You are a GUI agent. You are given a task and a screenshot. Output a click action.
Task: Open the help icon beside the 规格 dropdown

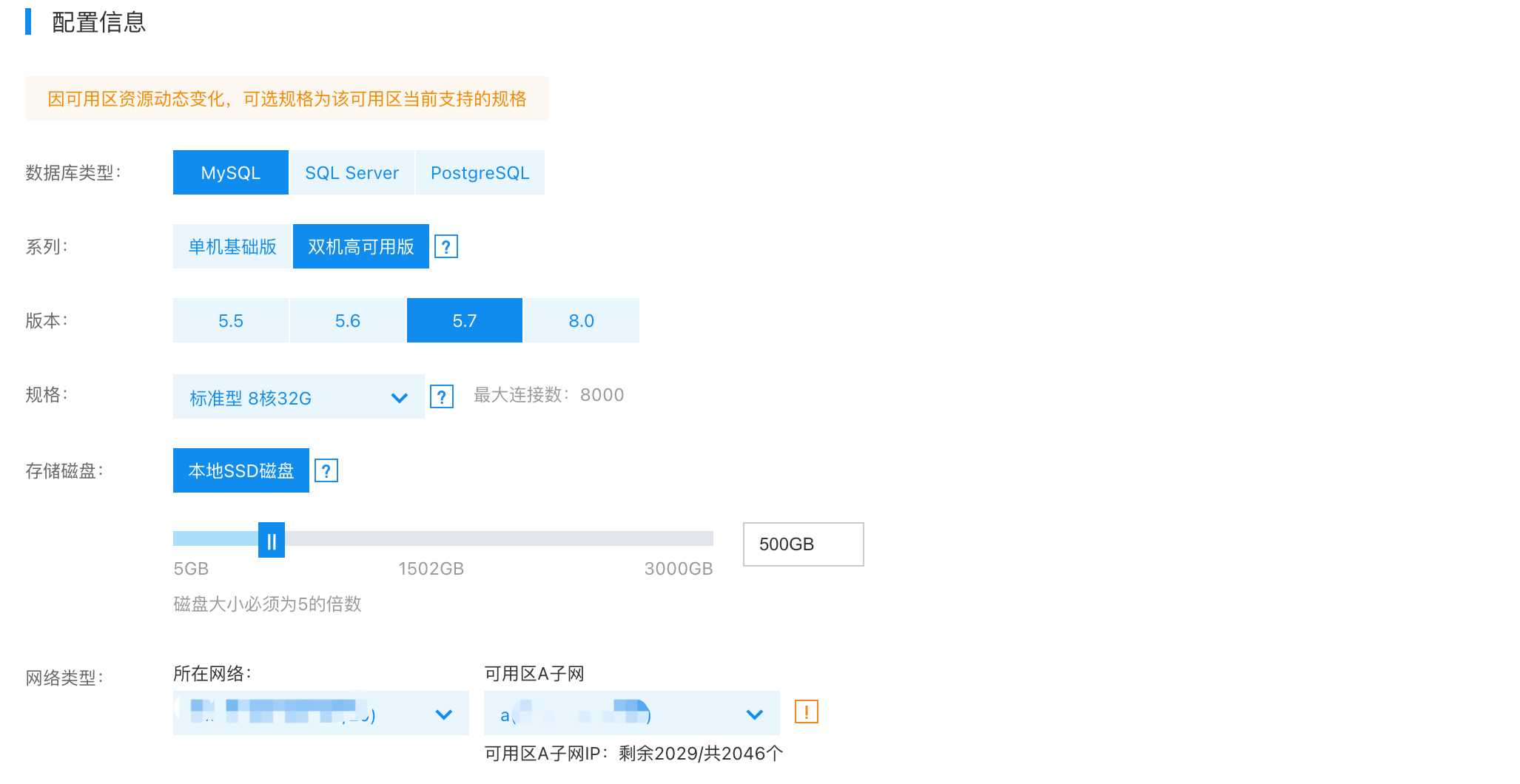click(442, 396)
